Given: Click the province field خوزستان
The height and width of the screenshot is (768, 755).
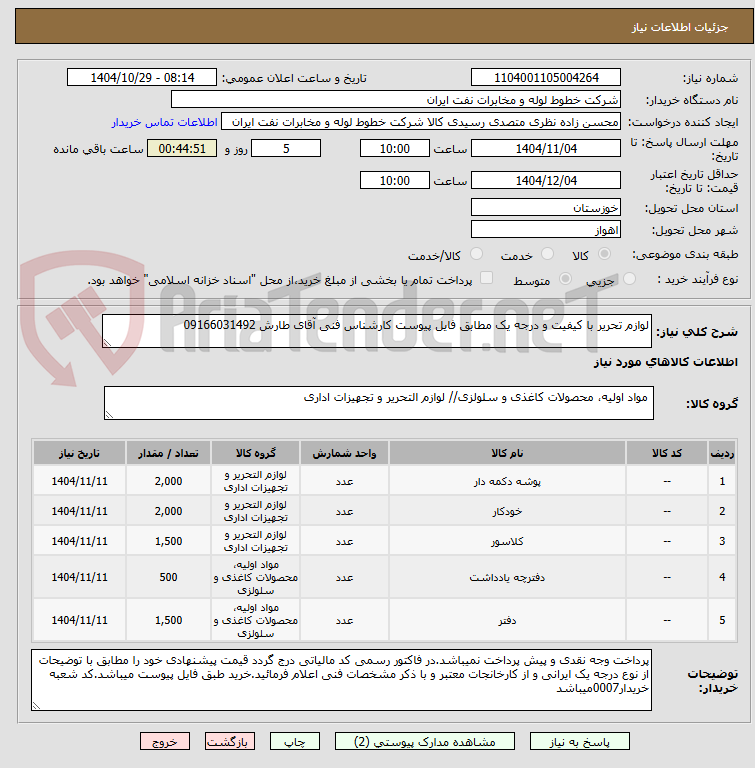Looking at the screenshot, I should (546, 207).
